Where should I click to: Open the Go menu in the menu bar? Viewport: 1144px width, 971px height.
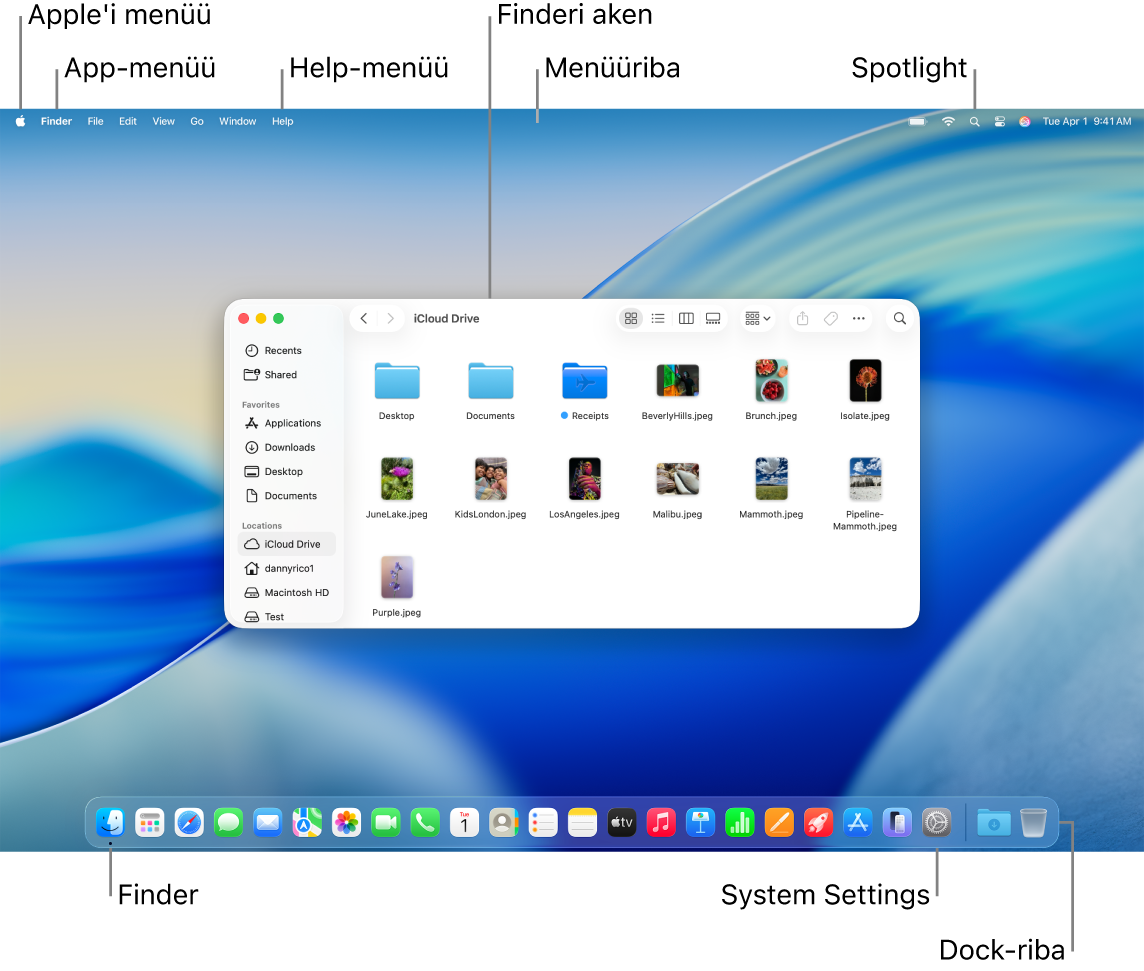(x=196, y=121)
